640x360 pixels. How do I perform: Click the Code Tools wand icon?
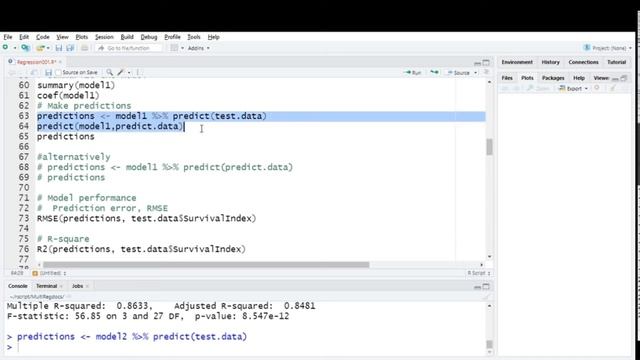tap(120, 73)
